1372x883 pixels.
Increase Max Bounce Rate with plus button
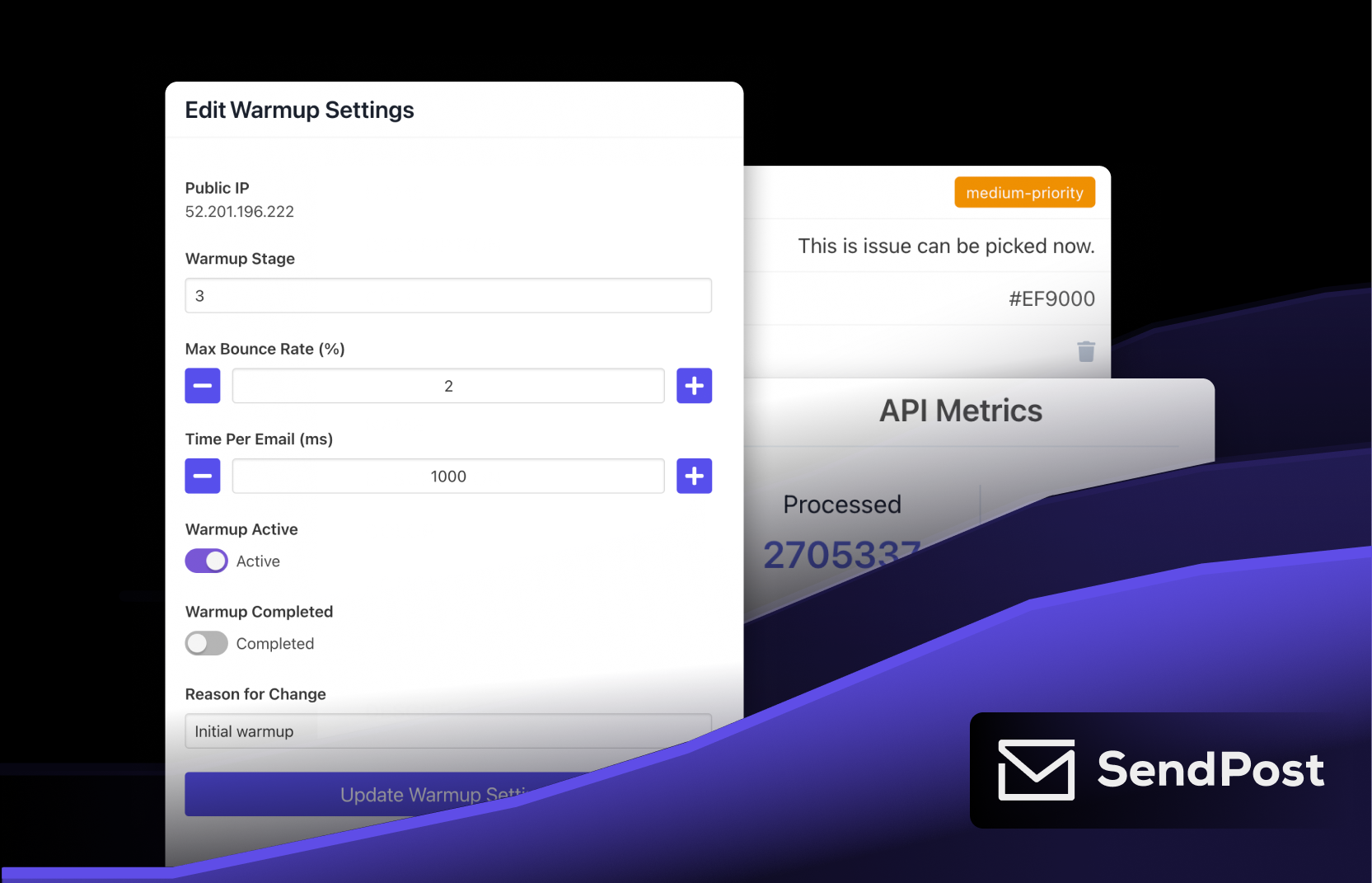tap(695, 386)
